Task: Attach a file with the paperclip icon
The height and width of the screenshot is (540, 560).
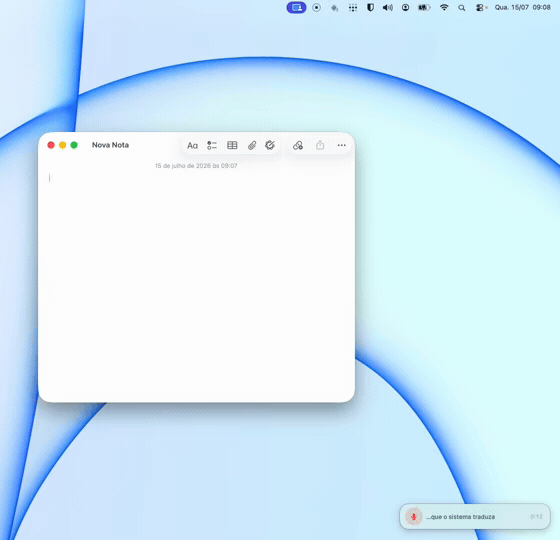Action: [x=252, y=145]
